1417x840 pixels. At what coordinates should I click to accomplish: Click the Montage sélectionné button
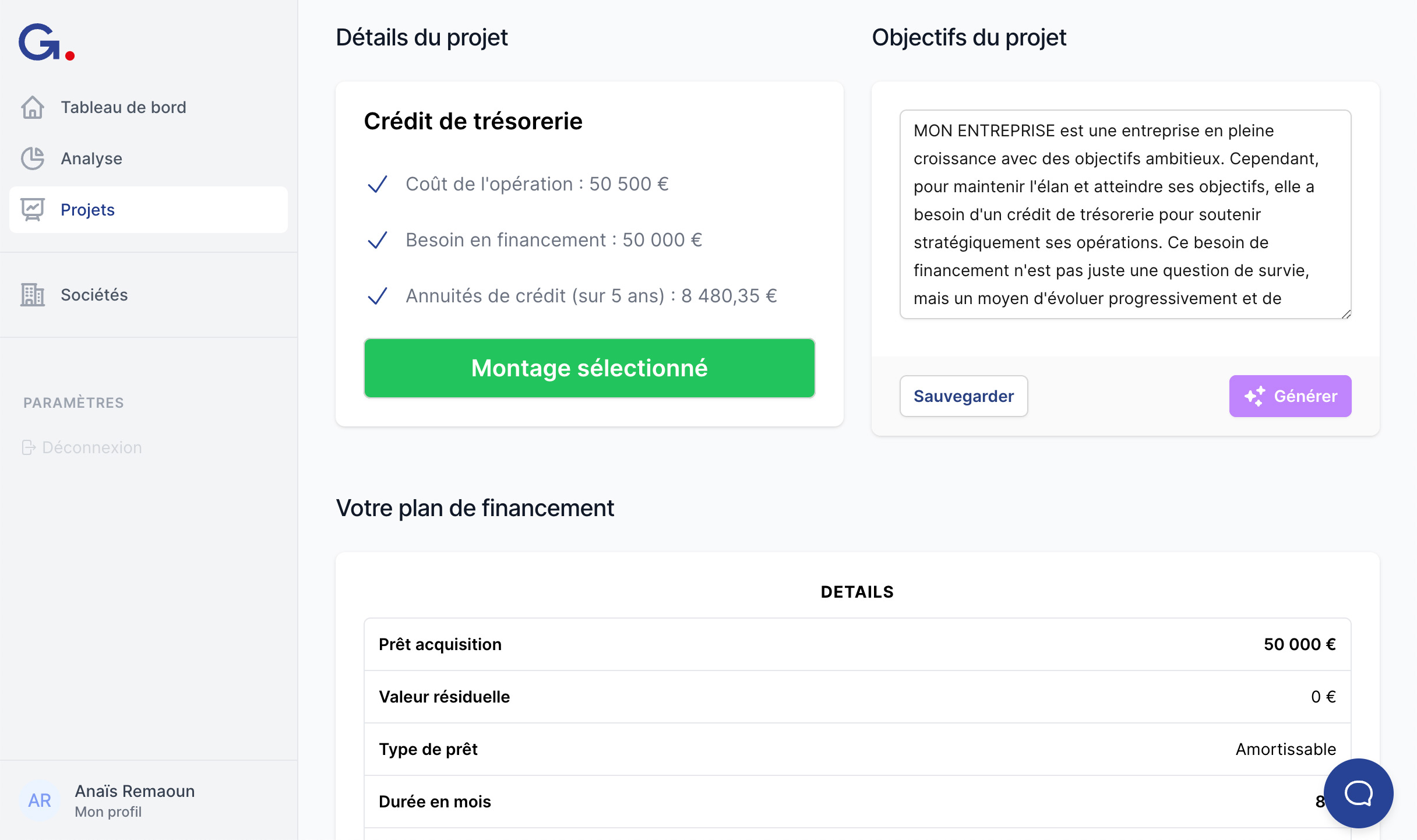590,368
